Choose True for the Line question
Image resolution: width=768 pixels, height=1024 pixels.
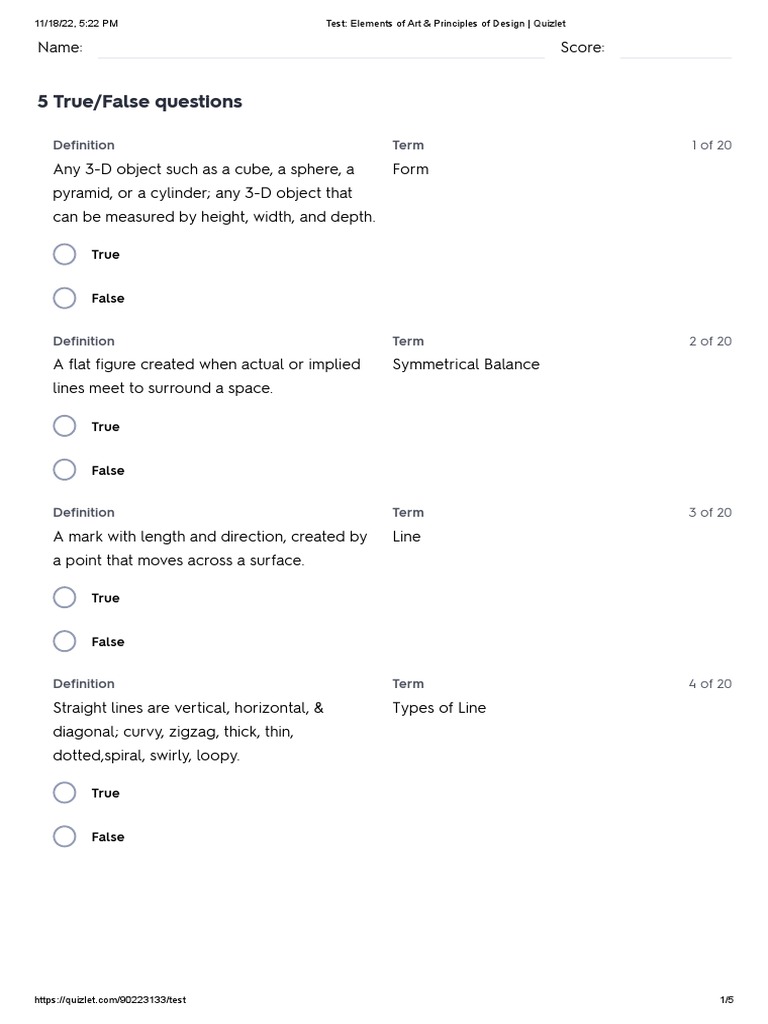(65, 598)
